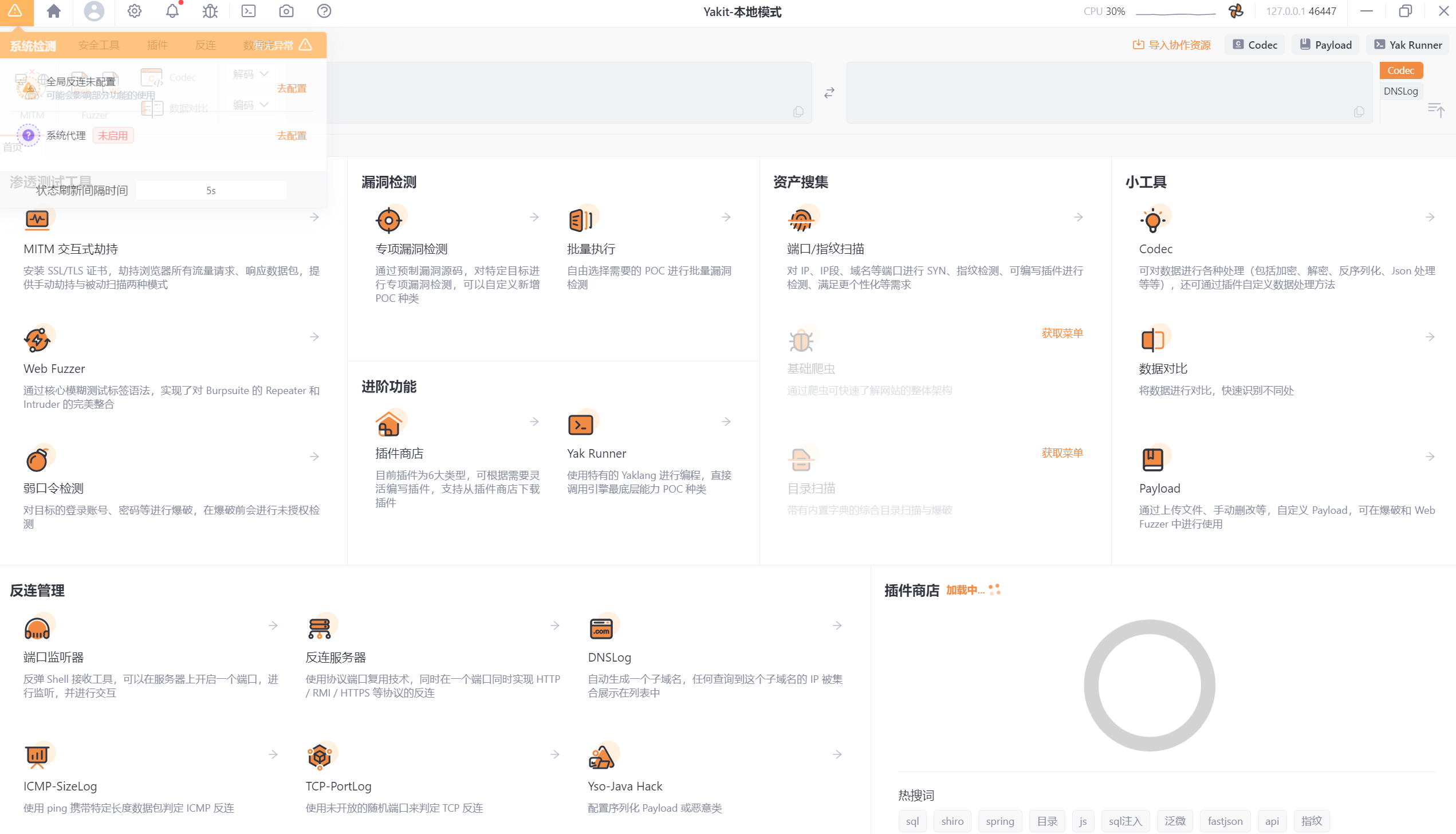Open the 5s refresh interval selector
The image size is (1456, 834).
pos(211,191)
